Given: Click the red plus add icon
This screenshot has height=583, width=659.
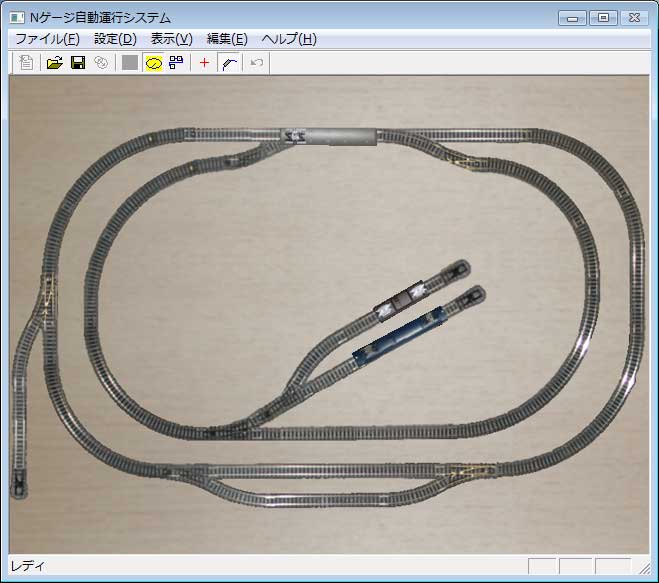Looking at the screenshot, I should [204, 63].
